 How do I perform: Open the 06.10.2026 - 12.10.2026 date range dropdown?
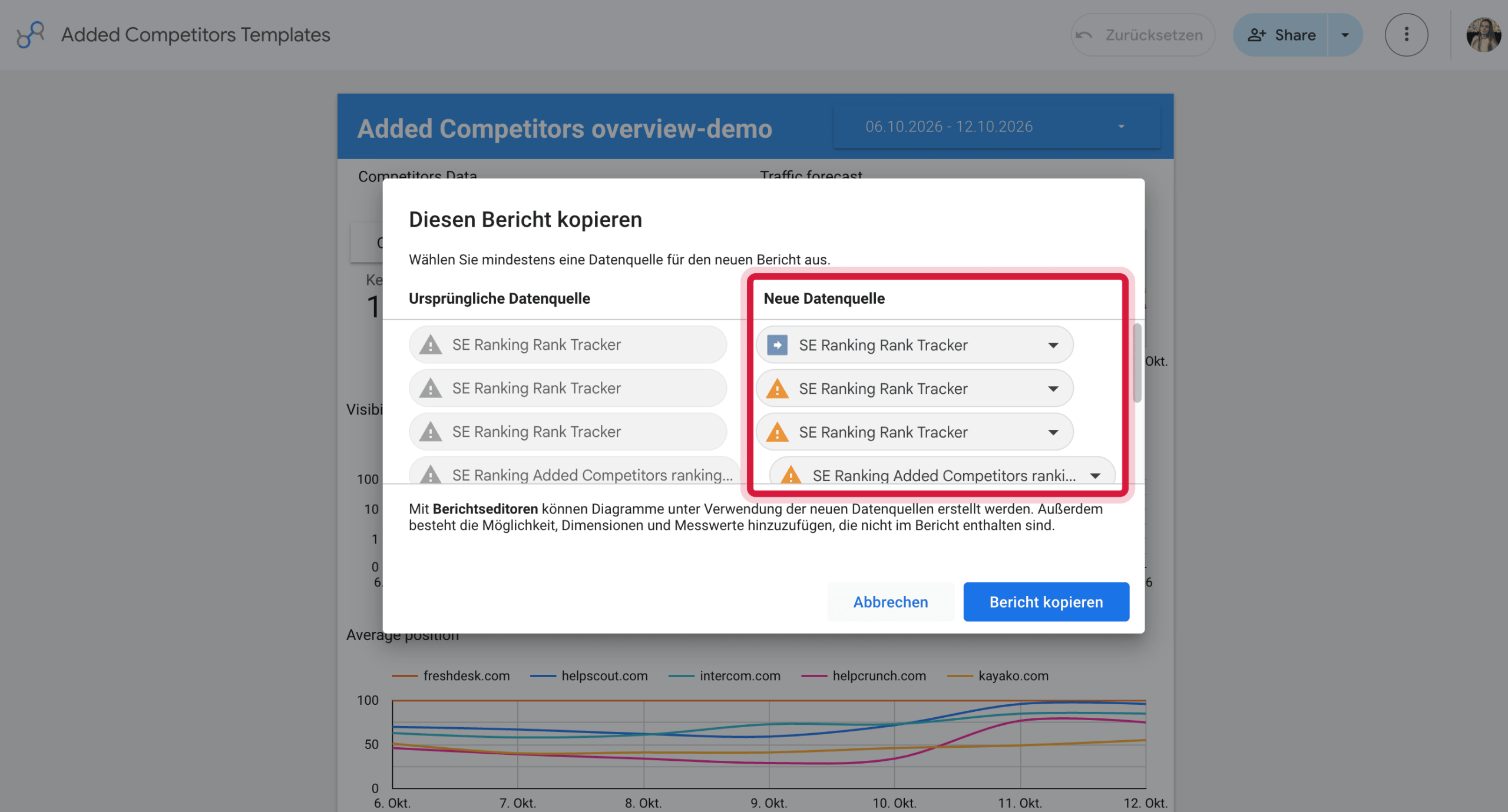[997, 127]
